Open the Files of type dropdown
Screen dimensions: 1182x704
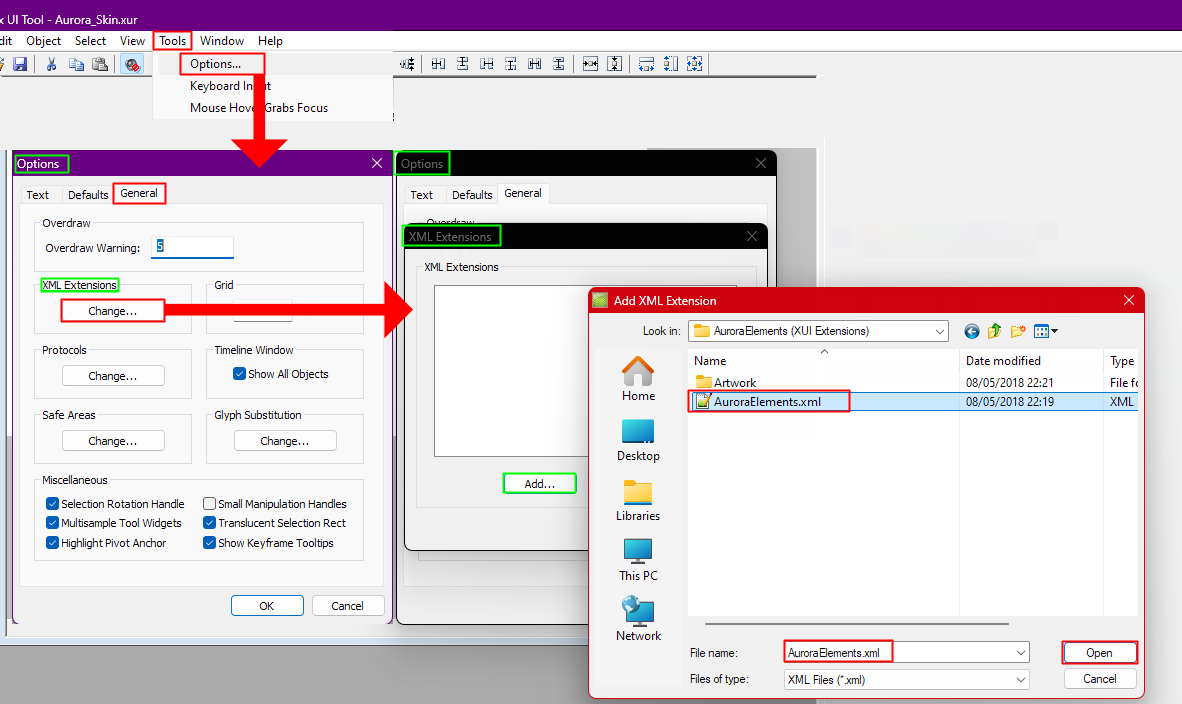(x=1020, y=679)
